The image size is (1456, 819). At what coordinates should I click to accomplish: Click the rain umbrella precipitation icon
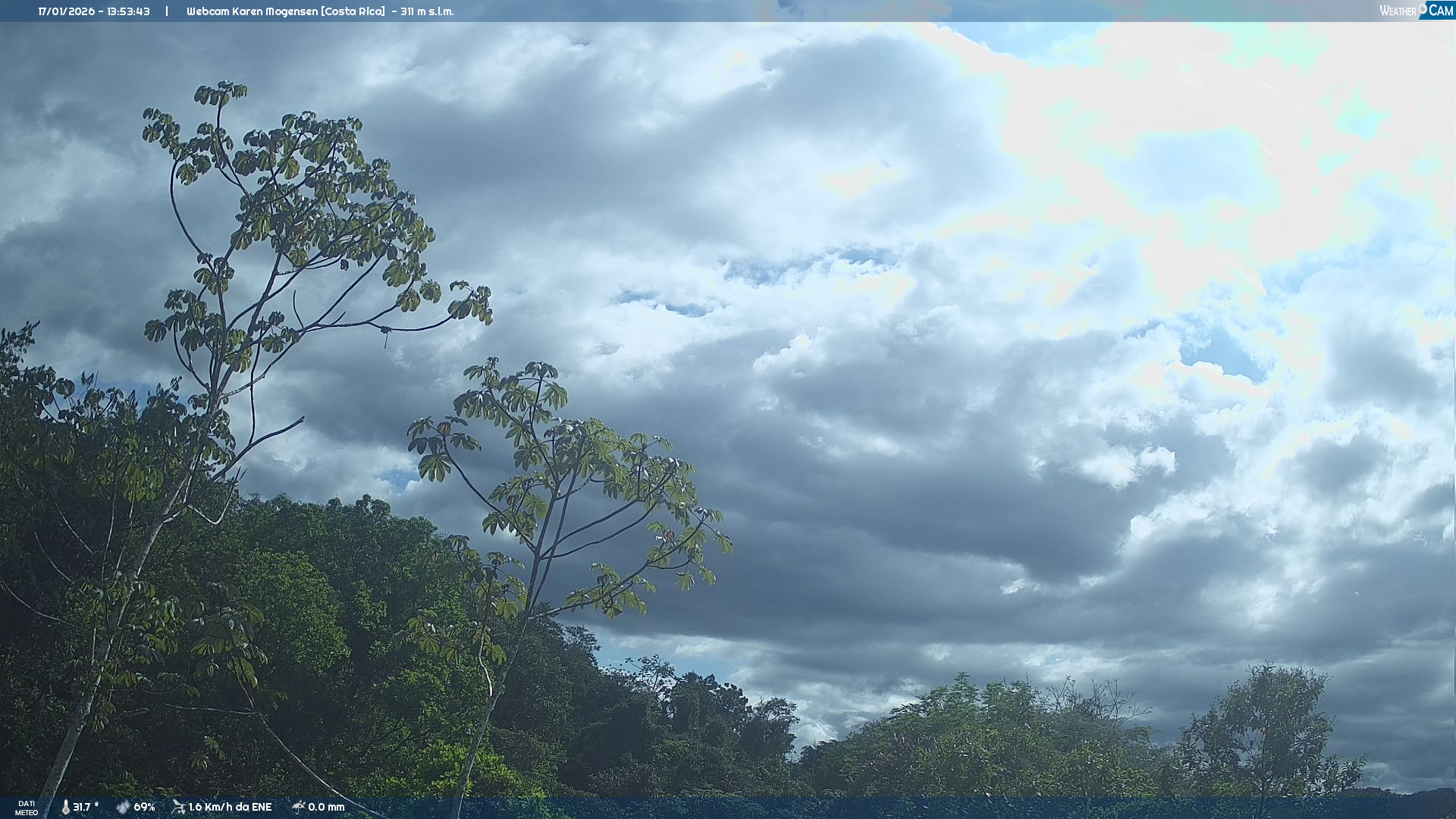(x=298, y=807)
